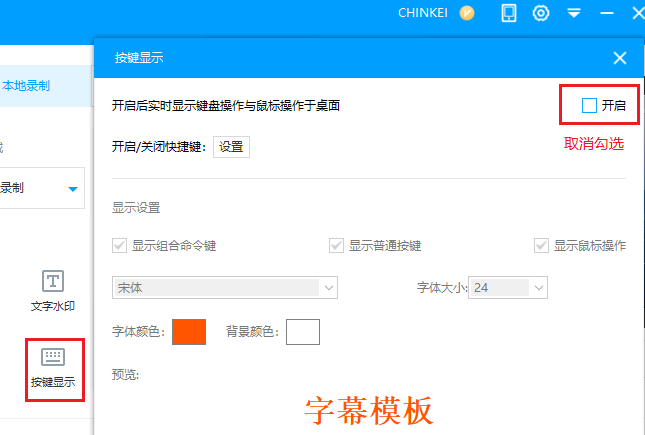Toggle 显示普通按键 checkbox
The height and width of the screenshot is (435, 645).
[337, 245]
